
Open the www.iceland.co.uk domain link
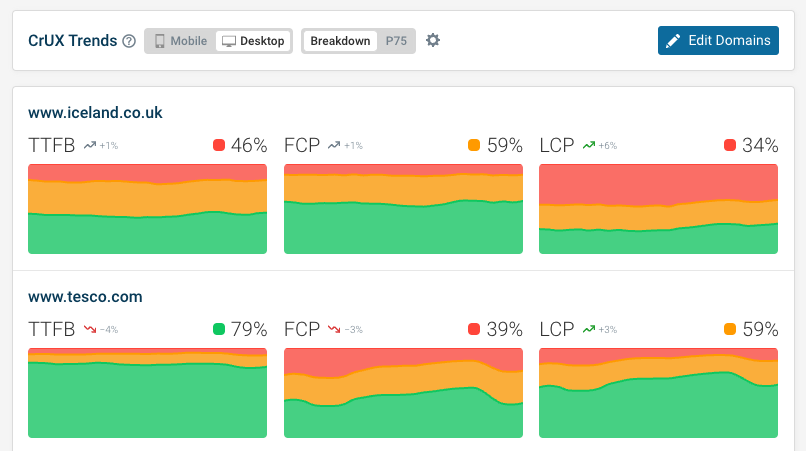tap(95, 113)
